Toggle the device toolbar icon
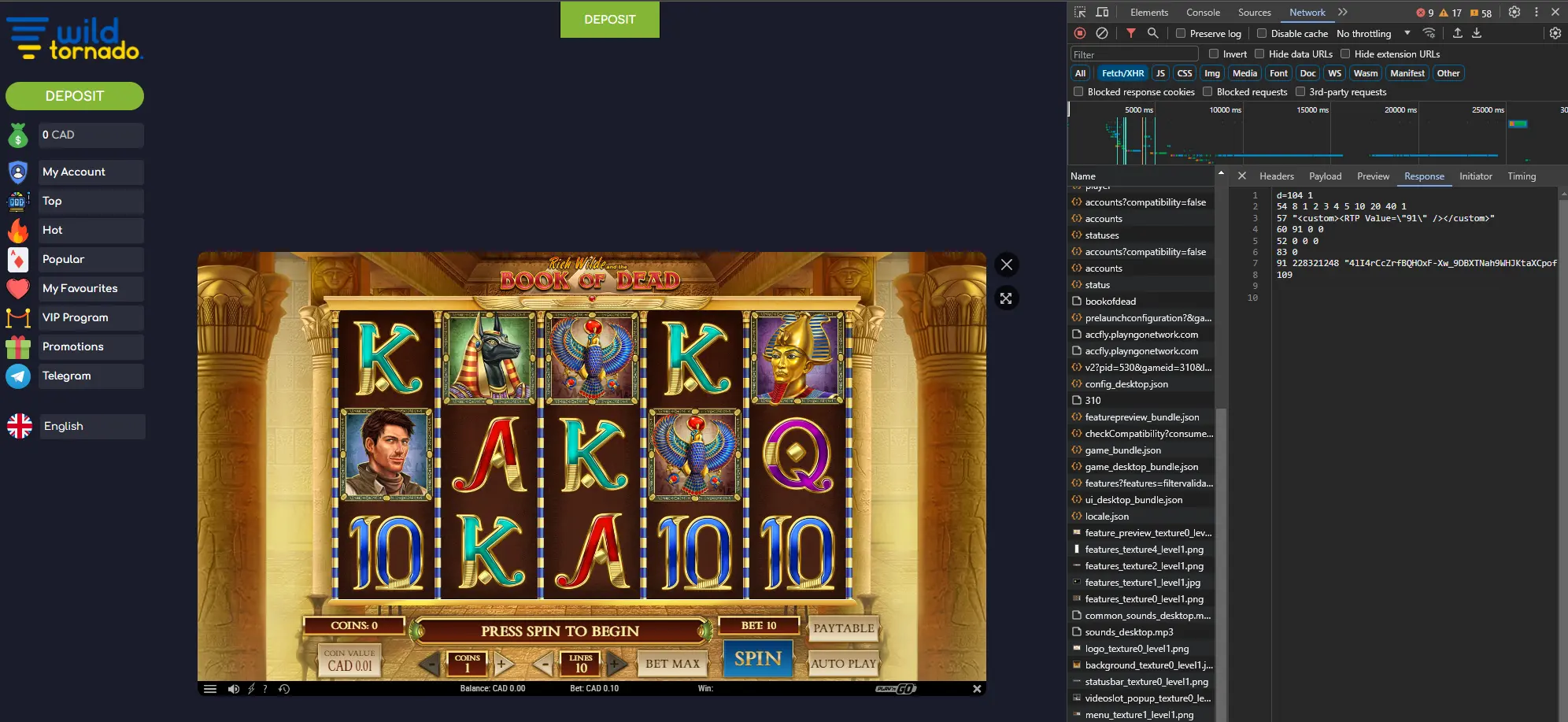The width and height of the screenshot is (1568, 722). pyautogui.click(x=1102, y=12)
